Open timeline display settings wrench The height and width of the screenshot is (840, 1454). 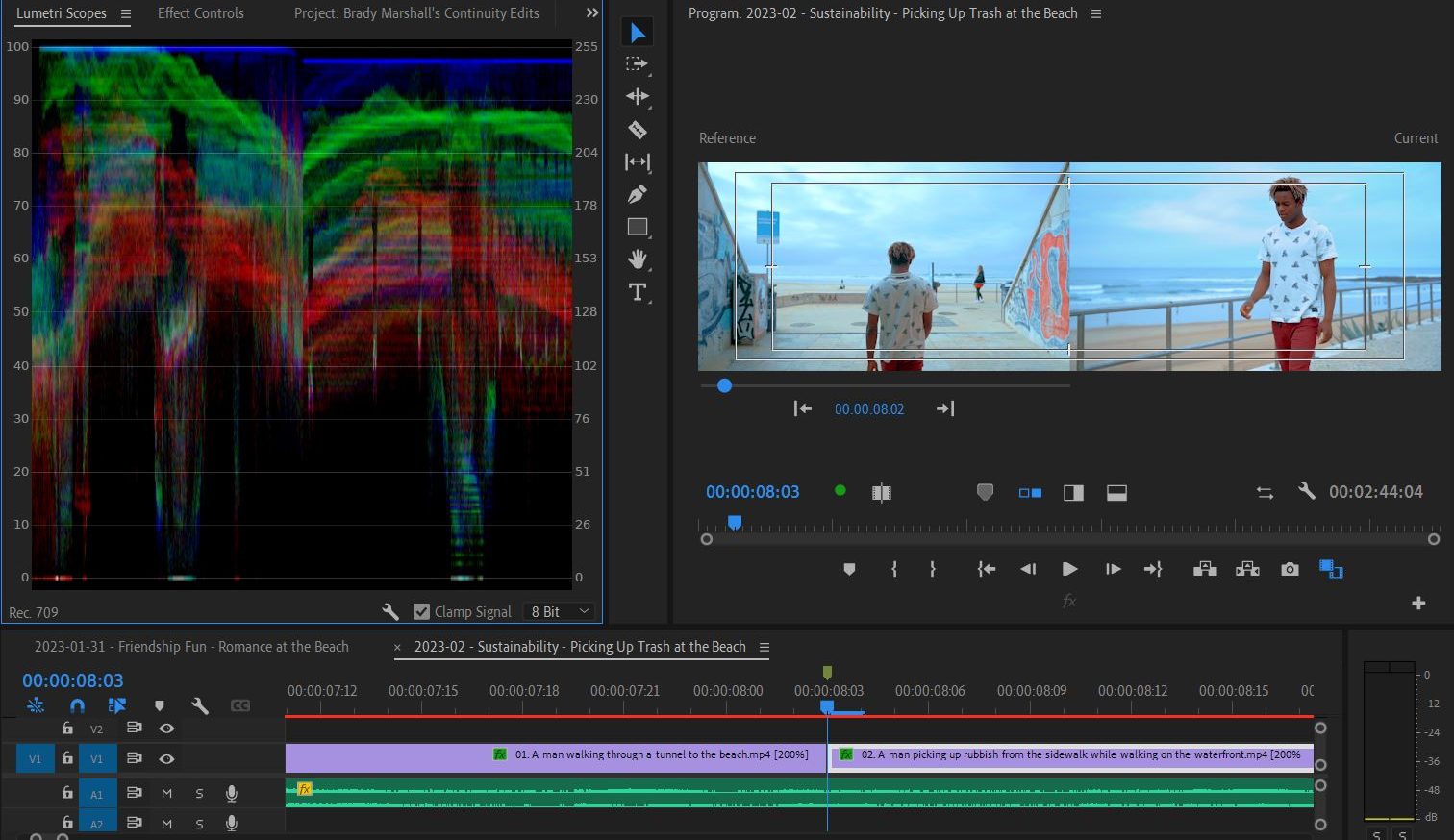coord(200,706)
